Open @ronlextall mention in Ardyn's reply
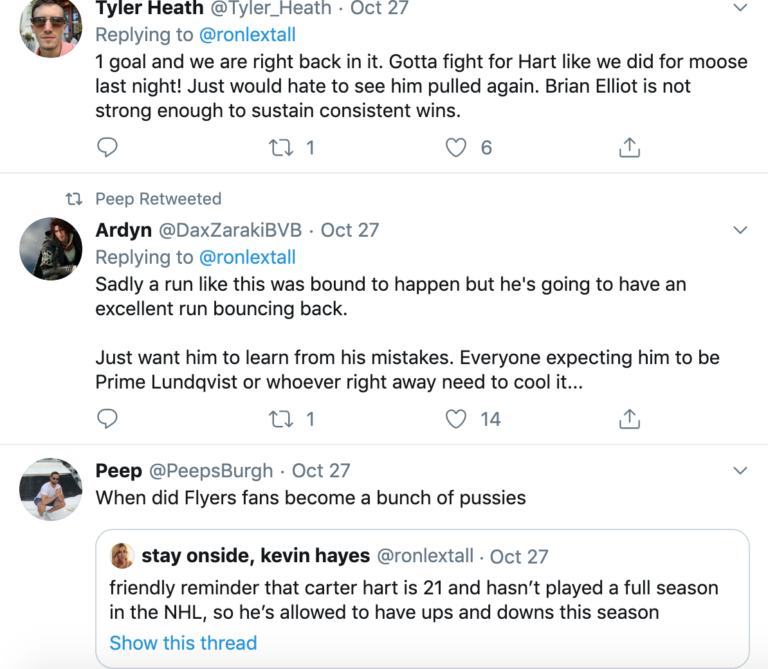Viewport: 768px width, 669px height. click(248, 257)
